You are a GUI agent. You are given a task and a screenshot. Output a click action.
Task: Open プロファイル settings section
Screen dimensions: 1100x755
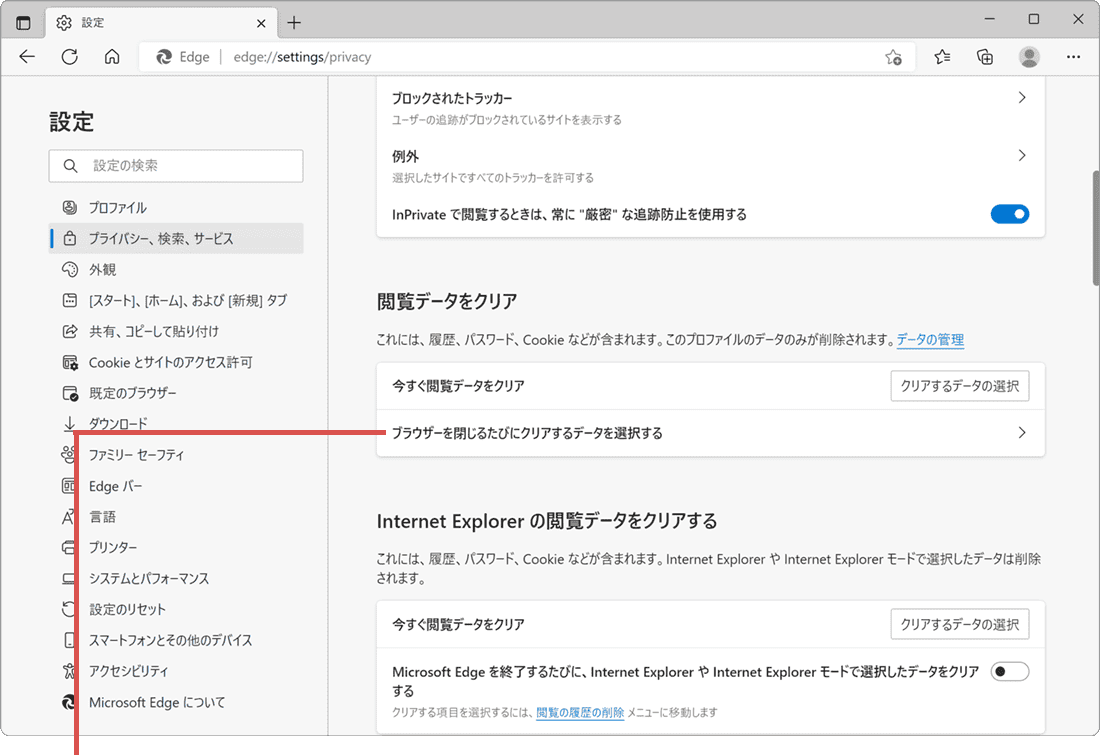(x=176, y=208)
